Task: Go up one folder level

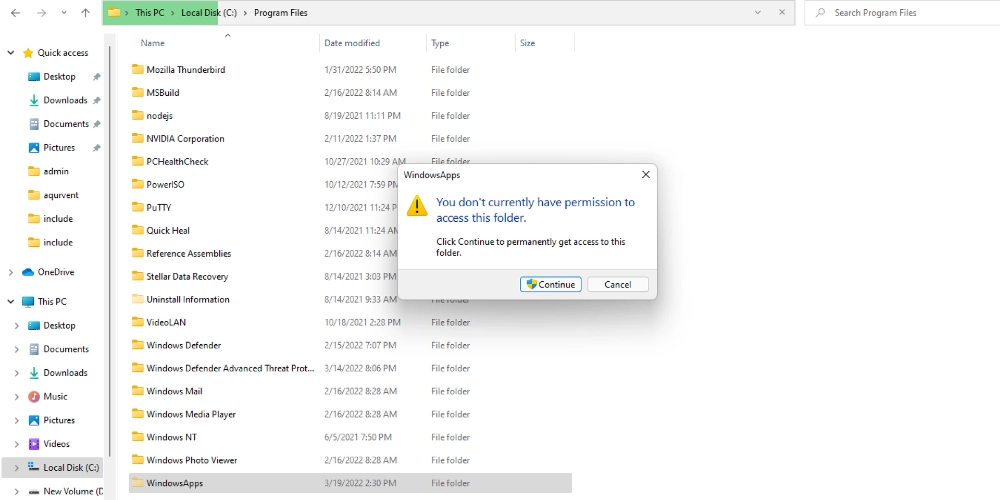Action: (x=85, y=13)
